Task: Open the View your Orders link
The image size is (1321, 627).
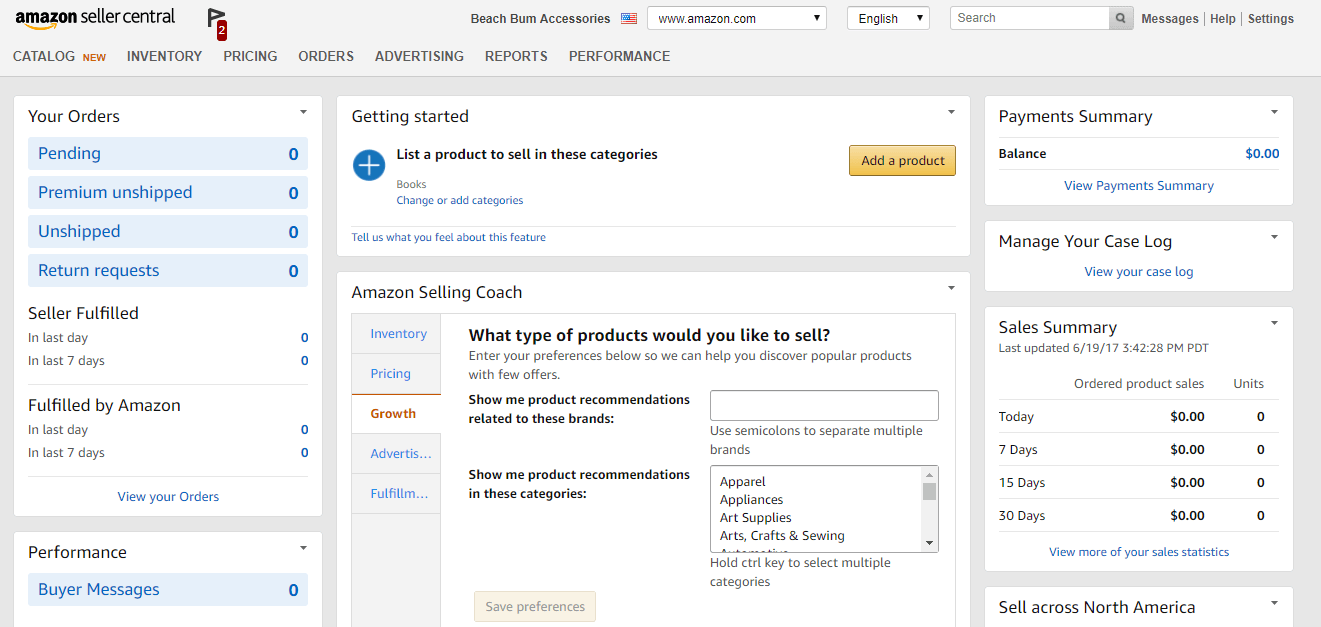Action: tap(168, 496)
